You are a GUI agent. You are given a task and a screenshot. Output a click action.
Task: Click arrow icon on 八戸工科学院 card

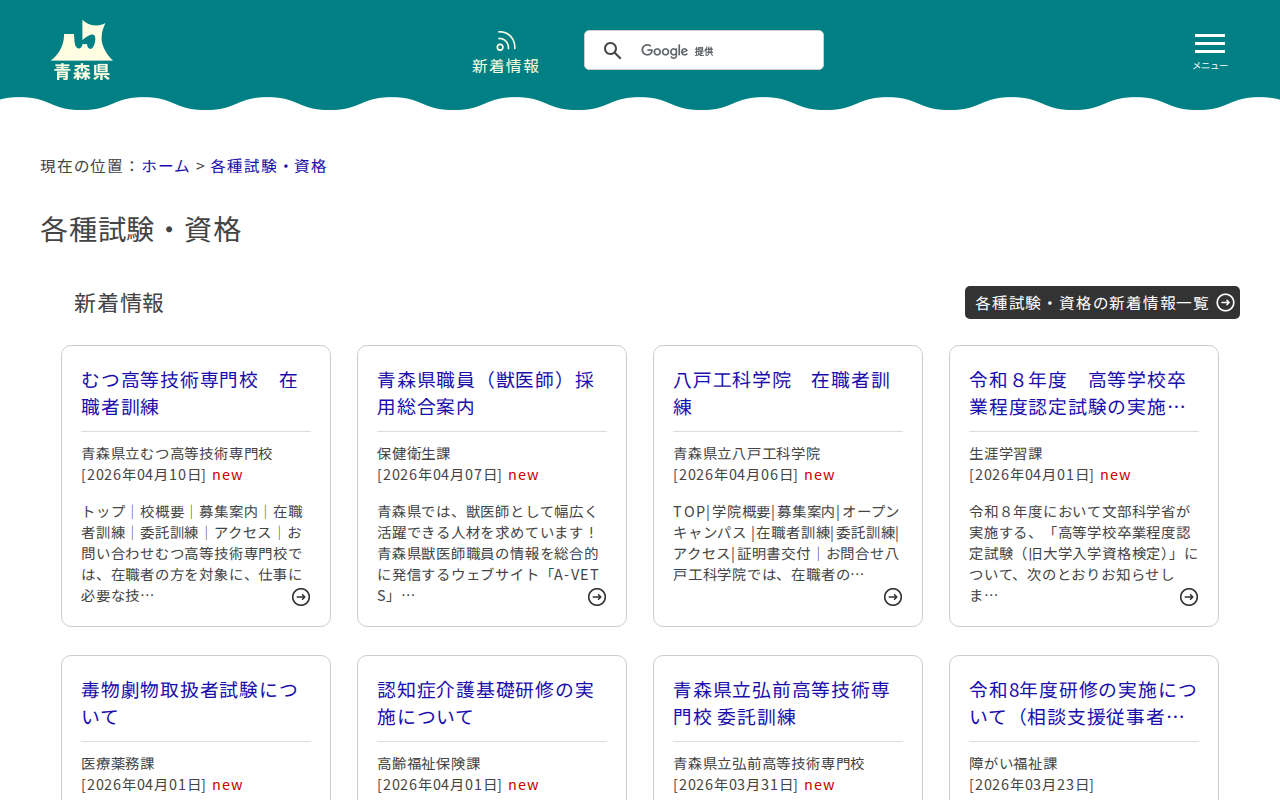coord(893,597)
